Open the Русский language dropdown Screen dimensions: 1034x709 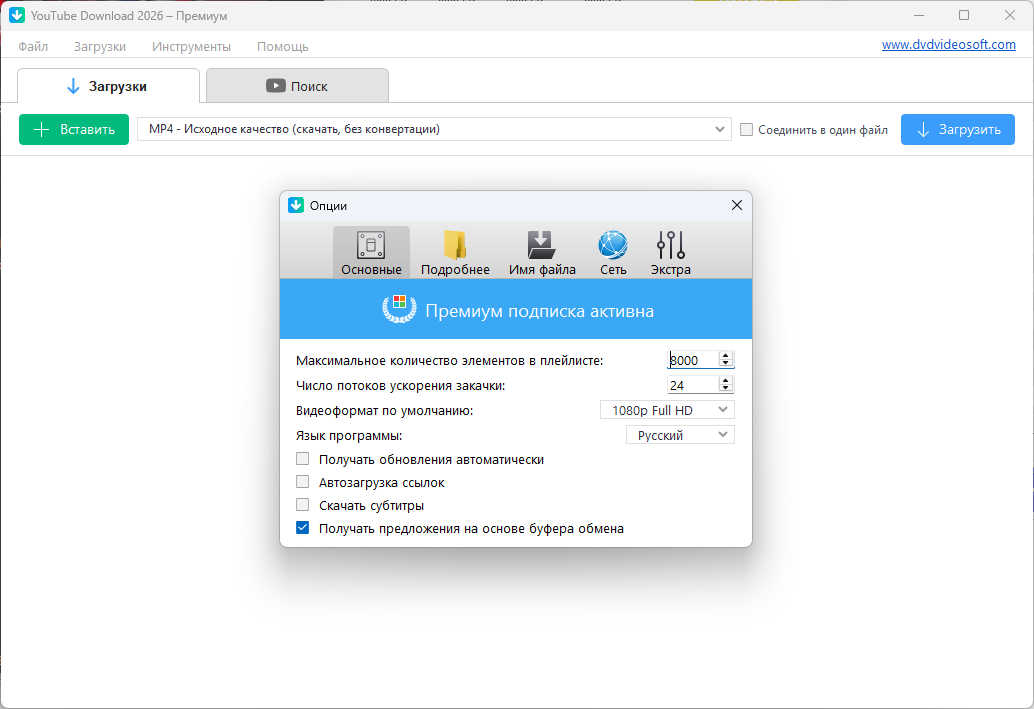(680, 435)
